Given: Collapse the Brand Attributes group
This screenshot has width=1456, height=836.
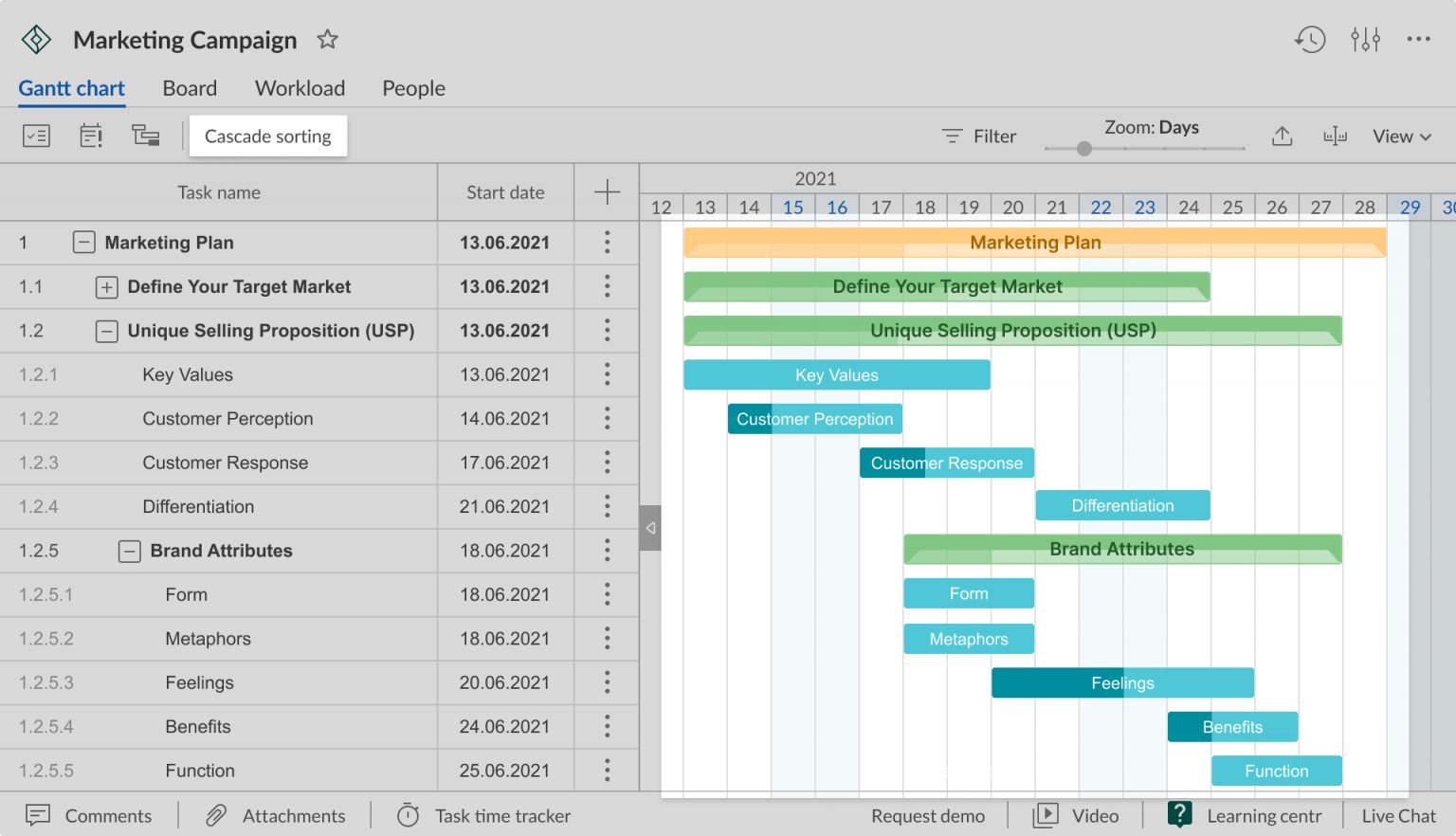Looking at the screenshot, I should (129, 551).
